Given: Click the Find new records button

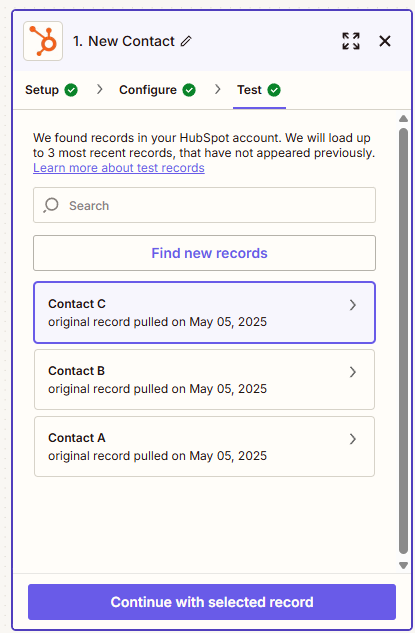Looking at the screenshot, I should (204, 253).
